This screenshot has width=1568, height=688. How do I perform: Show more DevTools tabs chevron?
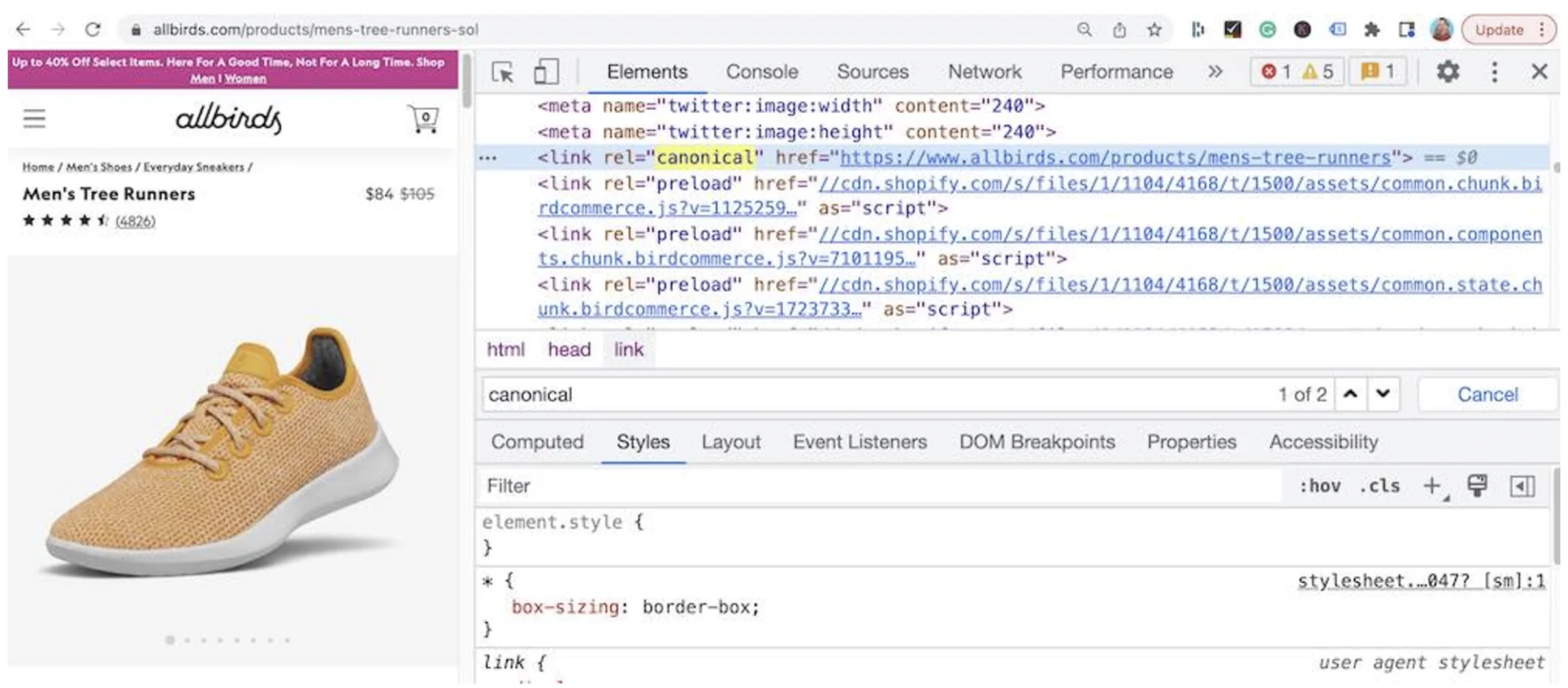1215,72
